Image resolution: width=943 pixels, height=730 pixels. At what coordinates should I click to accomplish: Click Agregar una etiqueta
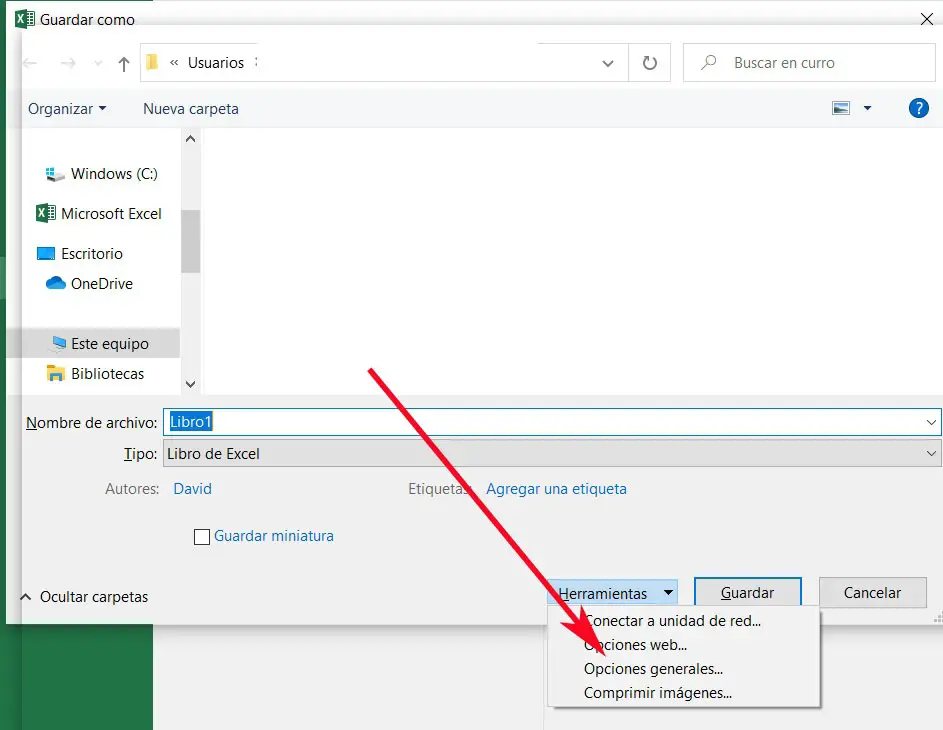pyautogui.click(x=556, y=488)
